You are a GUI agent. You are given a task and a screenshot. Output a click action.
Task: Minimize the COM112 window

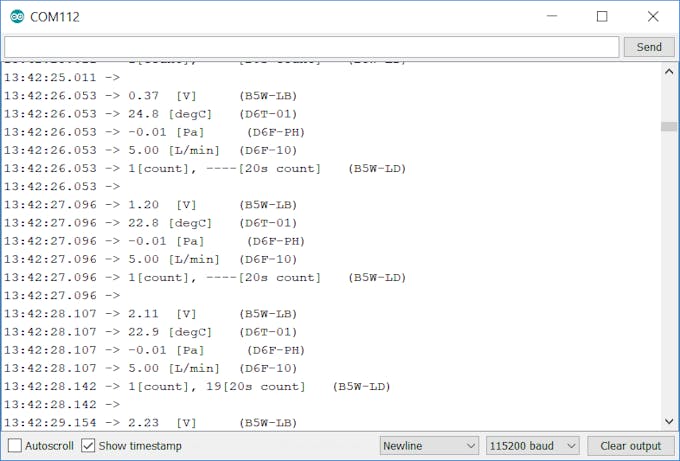click(x=552, y=16)
